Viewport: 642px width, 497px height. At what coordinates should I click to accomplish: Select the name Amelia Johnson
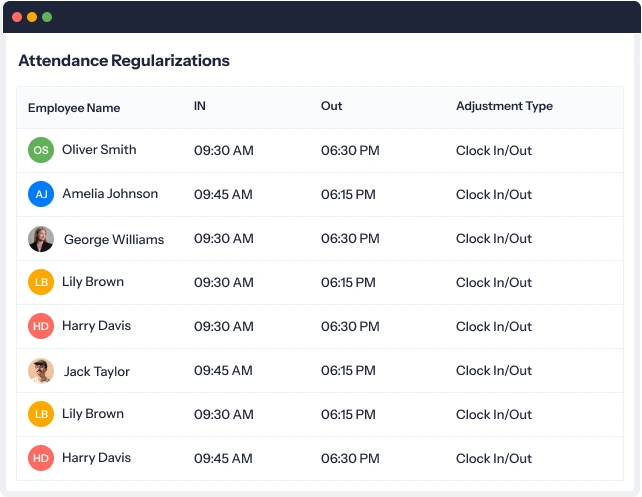[x=110, y=194]
